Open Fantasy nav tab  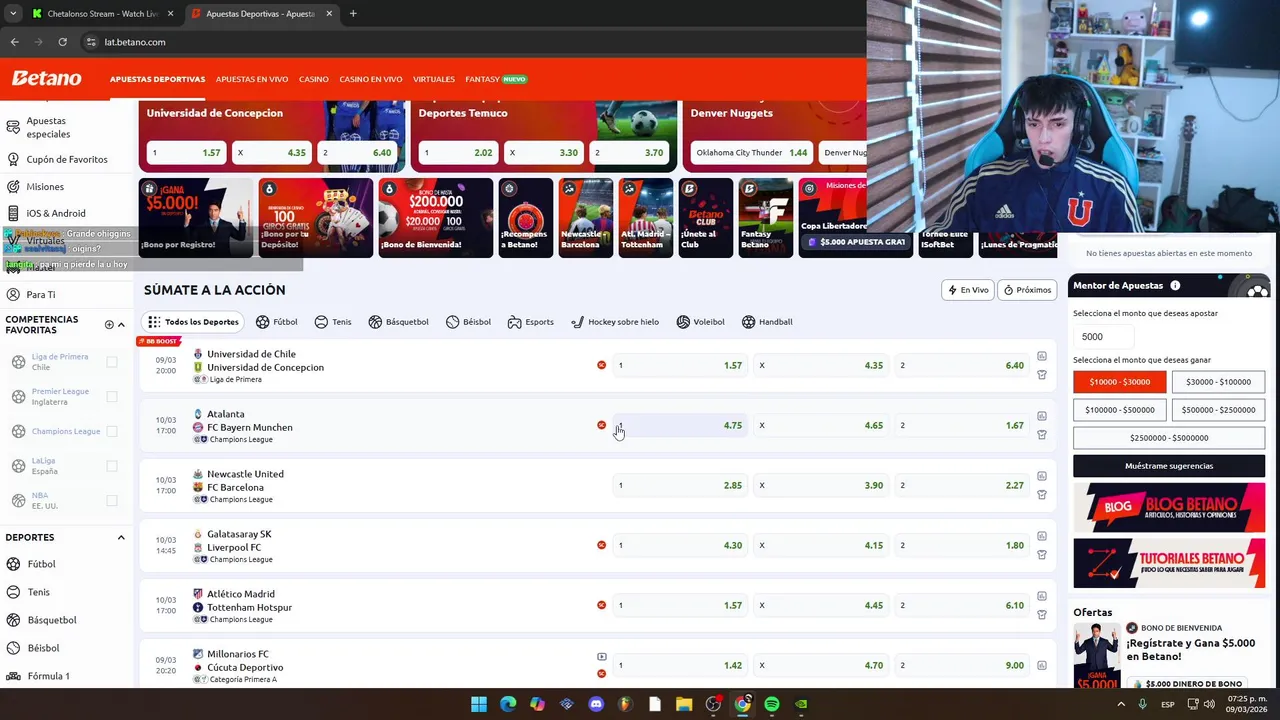[496, 79]
